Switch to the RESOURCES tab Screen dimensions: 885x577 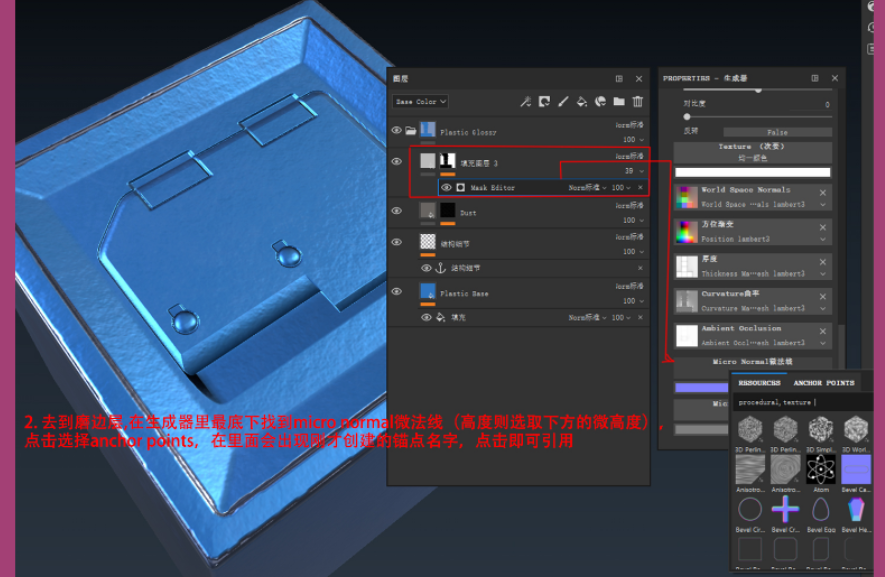tap(759, 383)
